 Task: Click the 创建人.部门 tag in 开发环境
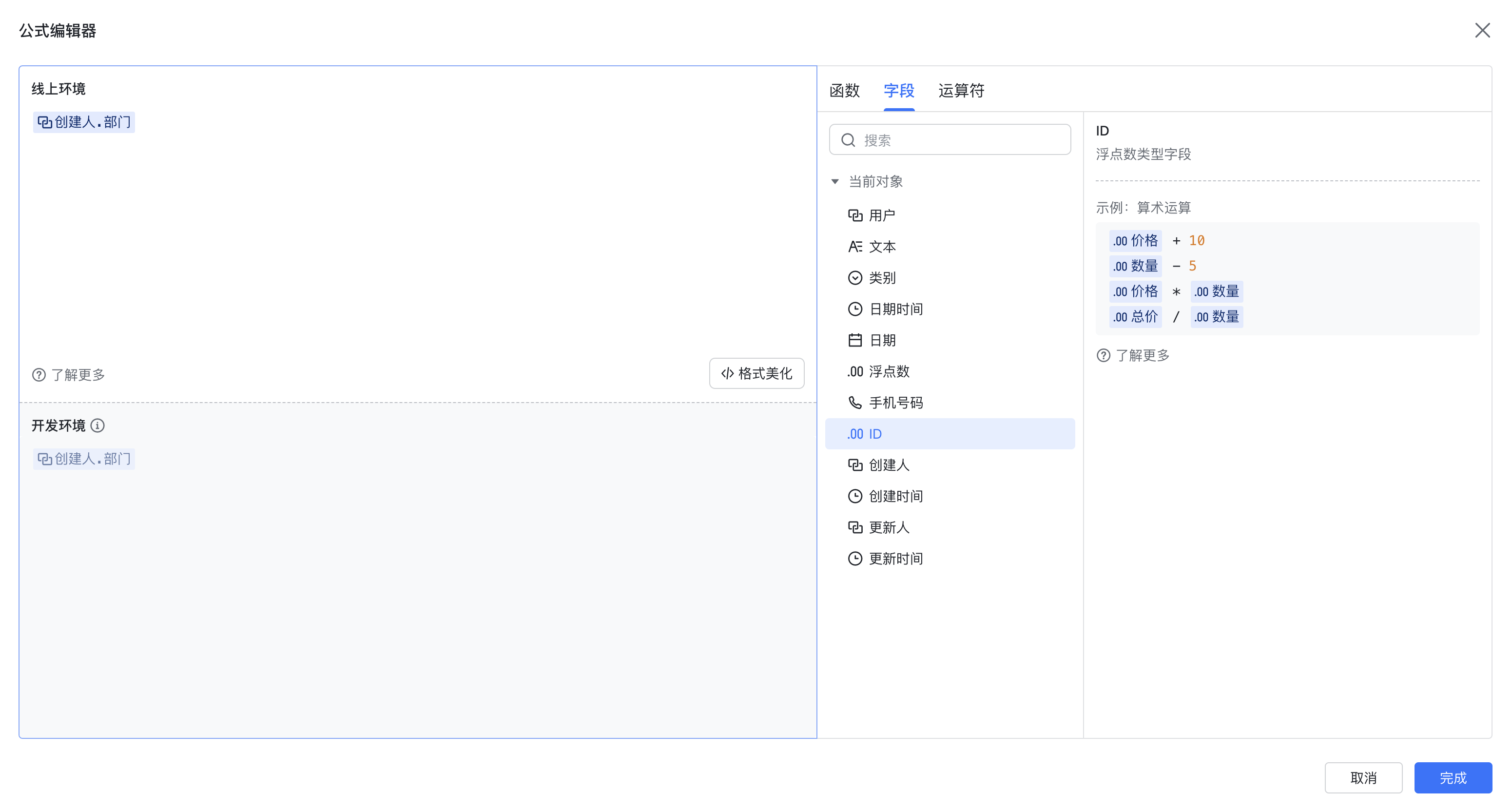click(x=84, y=458)
